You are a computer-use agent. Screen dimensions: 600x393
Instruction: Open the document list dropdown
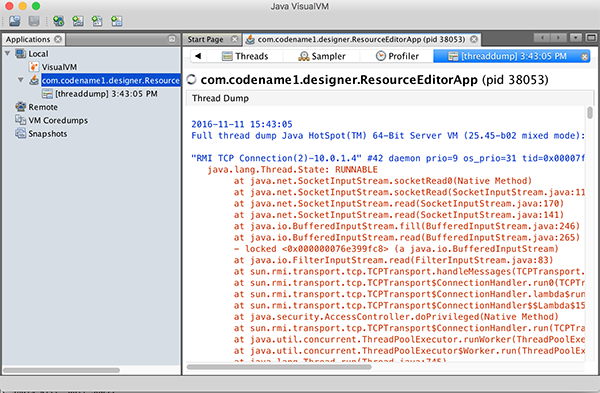pos(576,38)
